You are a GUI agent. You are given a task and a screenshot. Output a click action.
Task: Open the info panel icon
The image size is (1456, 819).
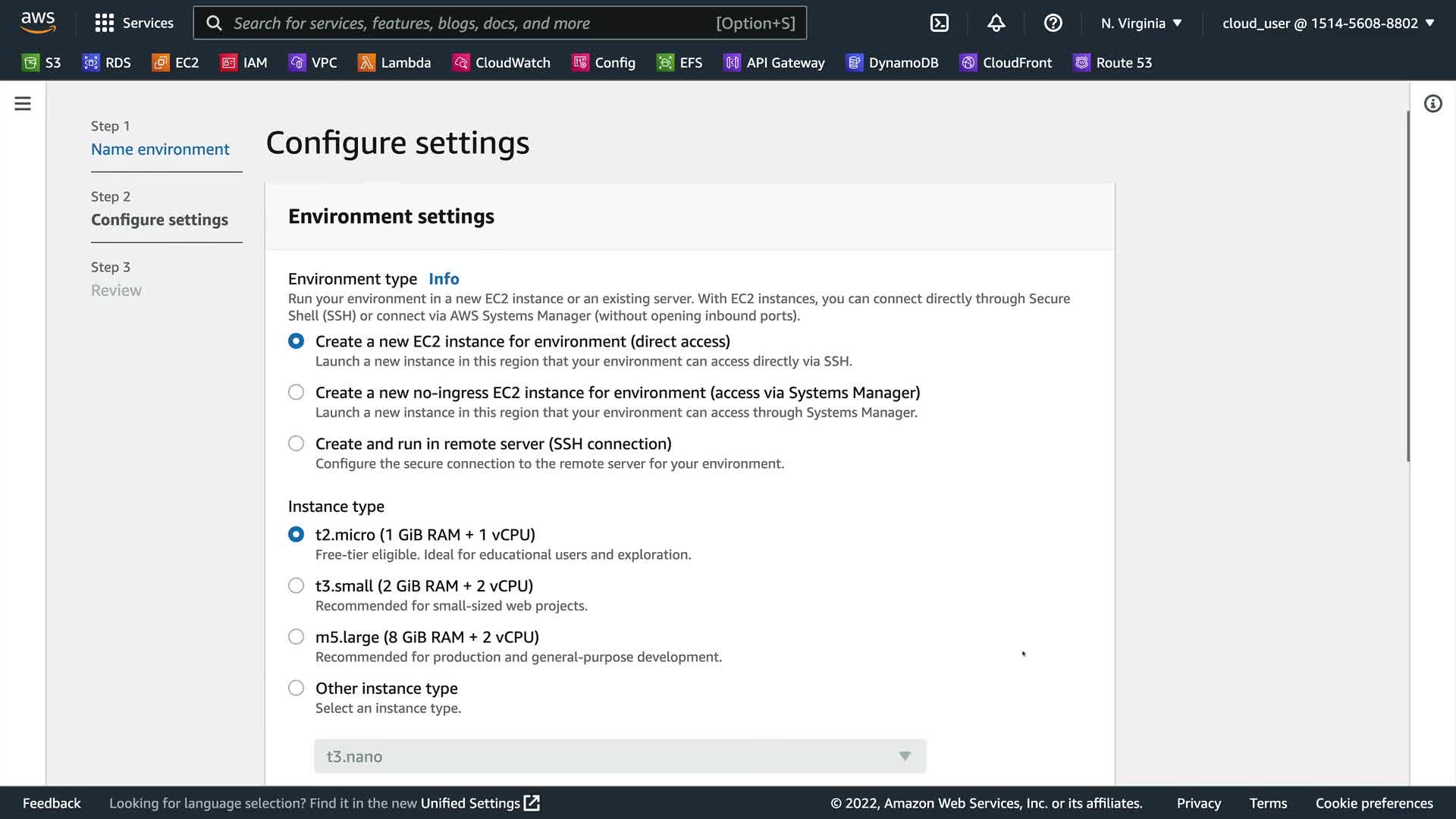(1432, 104)
